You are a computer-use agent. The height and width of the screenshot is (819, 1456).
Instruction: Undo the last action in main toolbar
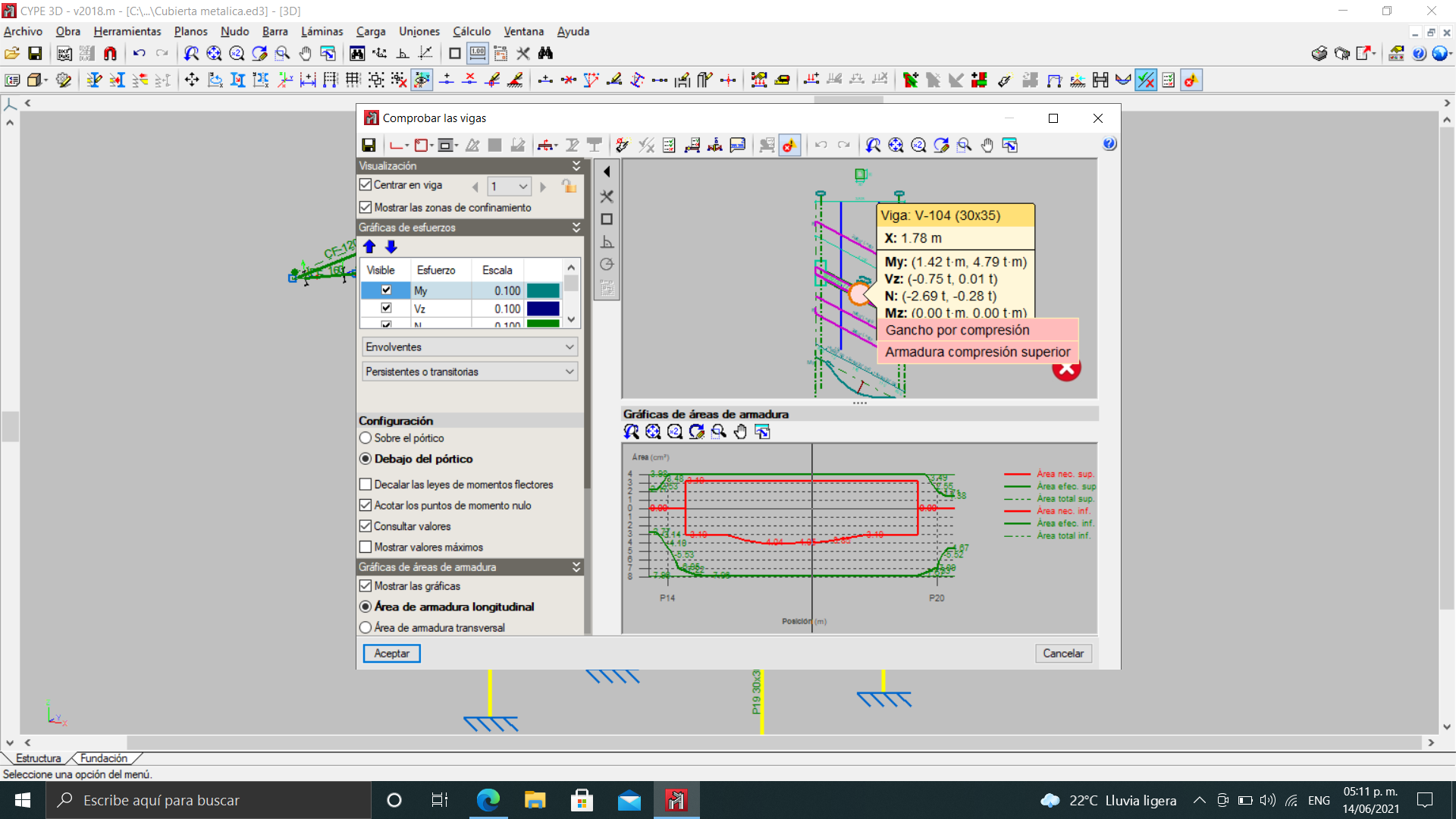(x=139, y=53)
